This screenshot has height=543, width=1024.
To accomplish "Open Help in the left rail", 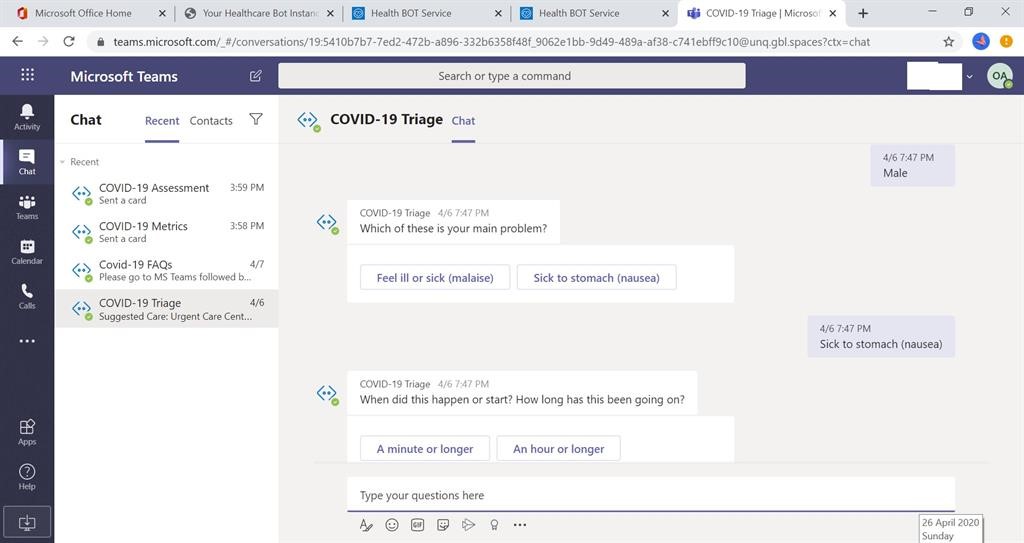I will coord(27,476).
